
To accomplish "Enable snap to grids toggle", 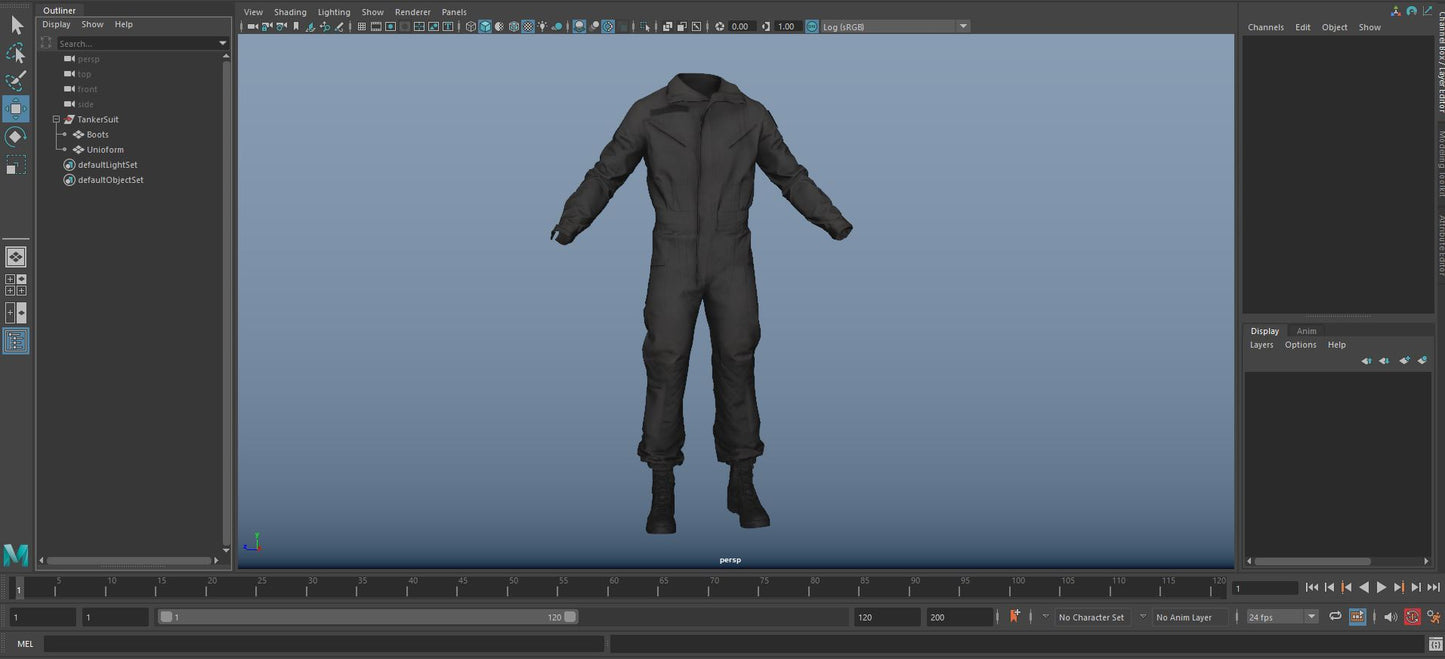I will point(362,26).
